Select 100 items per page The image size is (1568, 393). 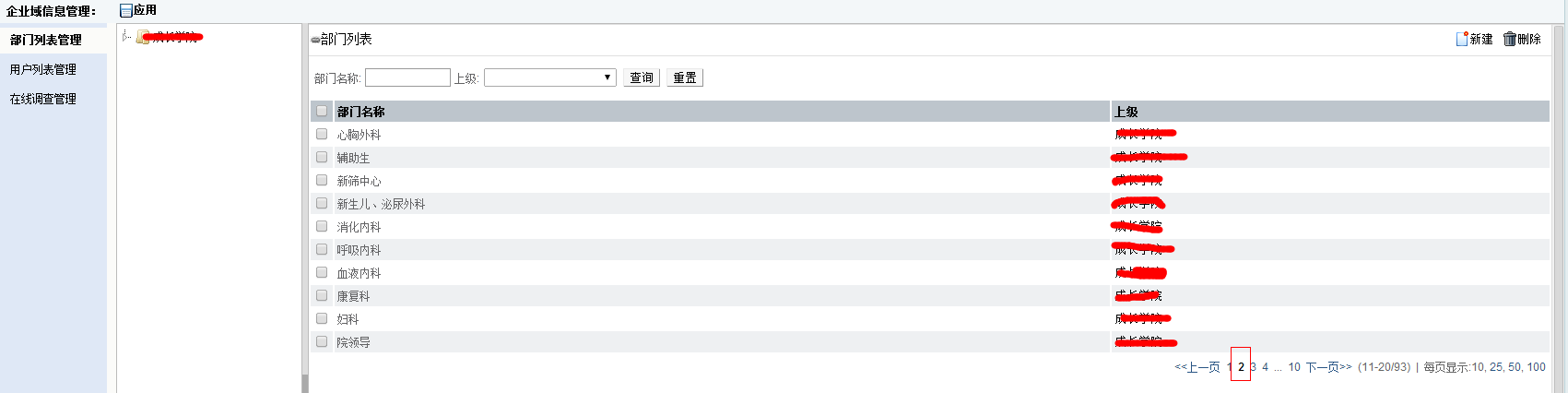[x=1536, y=367]
